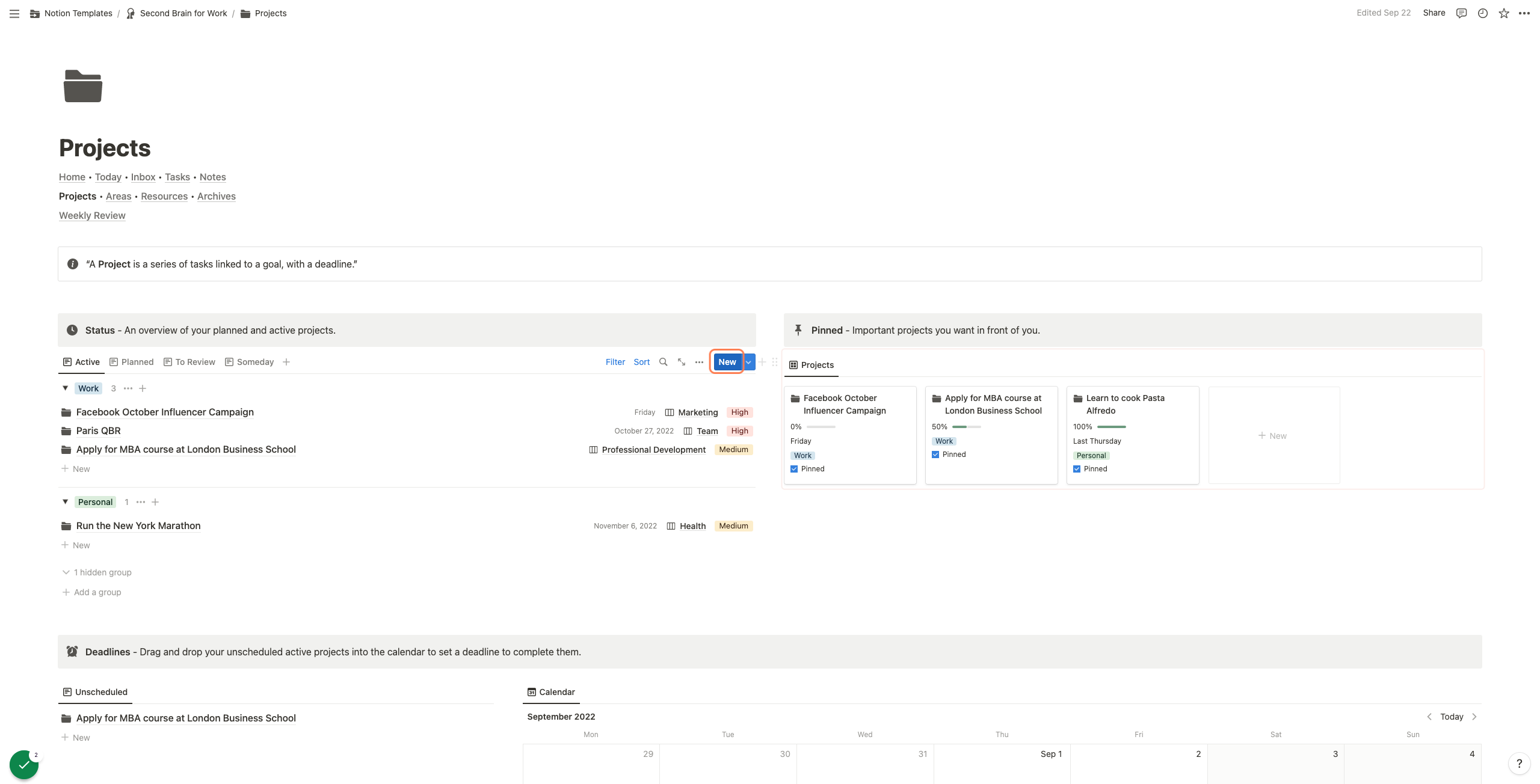
Task: Select the Calendar view tab
Action: click(551, 692)
